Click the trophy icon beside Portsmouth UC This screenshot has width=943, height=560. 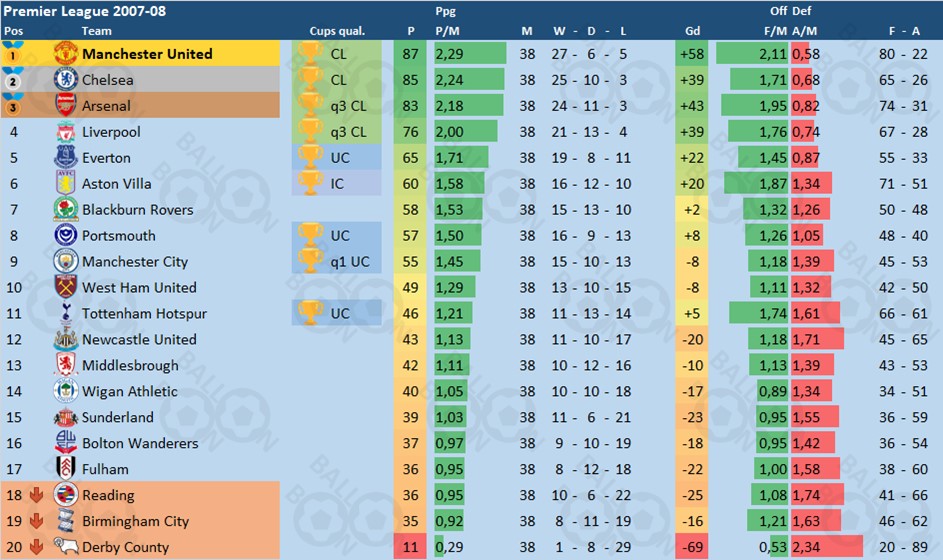(x=310, y=235)
